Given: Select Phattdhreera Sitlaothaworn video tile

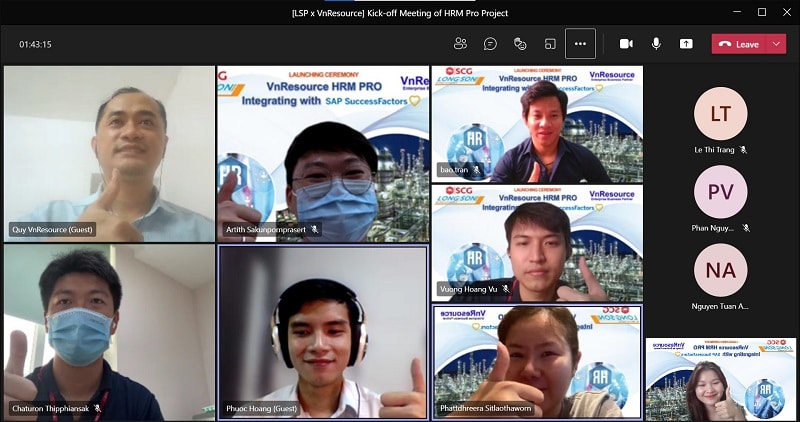Looking at the screenshot, I should [537, 362].
